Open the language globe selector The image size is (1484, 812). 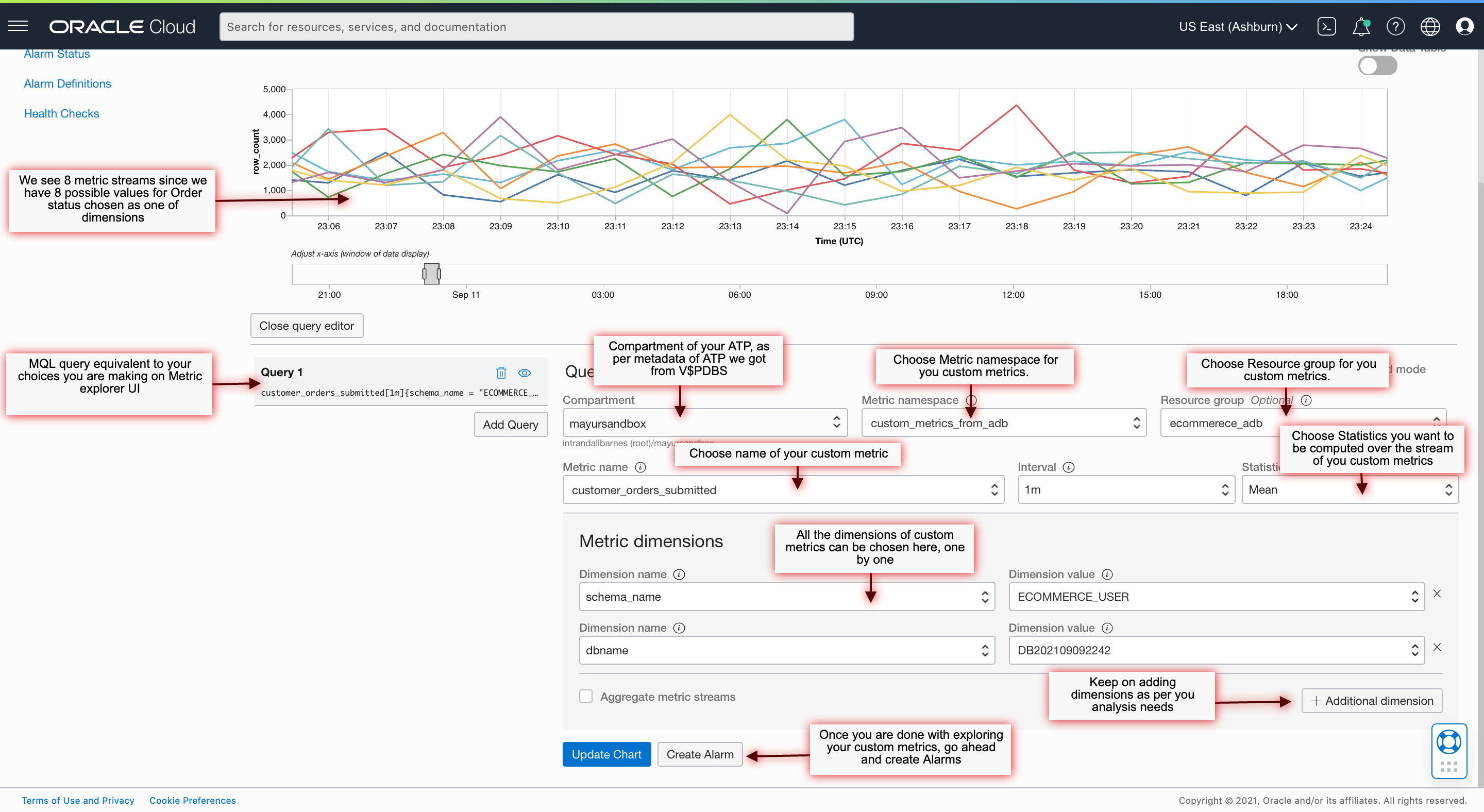(x=1430, y=26)
